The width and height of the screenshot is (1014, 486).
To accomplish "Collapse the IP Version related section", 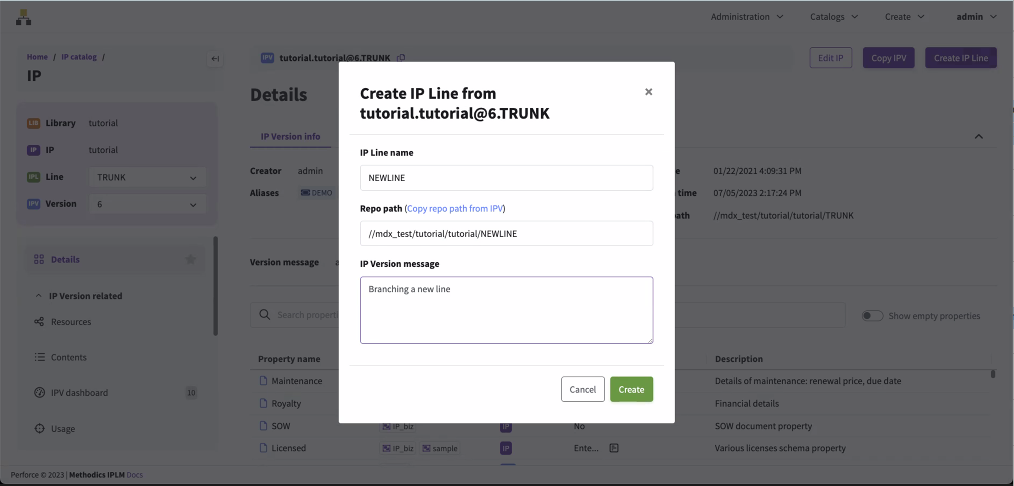I will [38, 296].
